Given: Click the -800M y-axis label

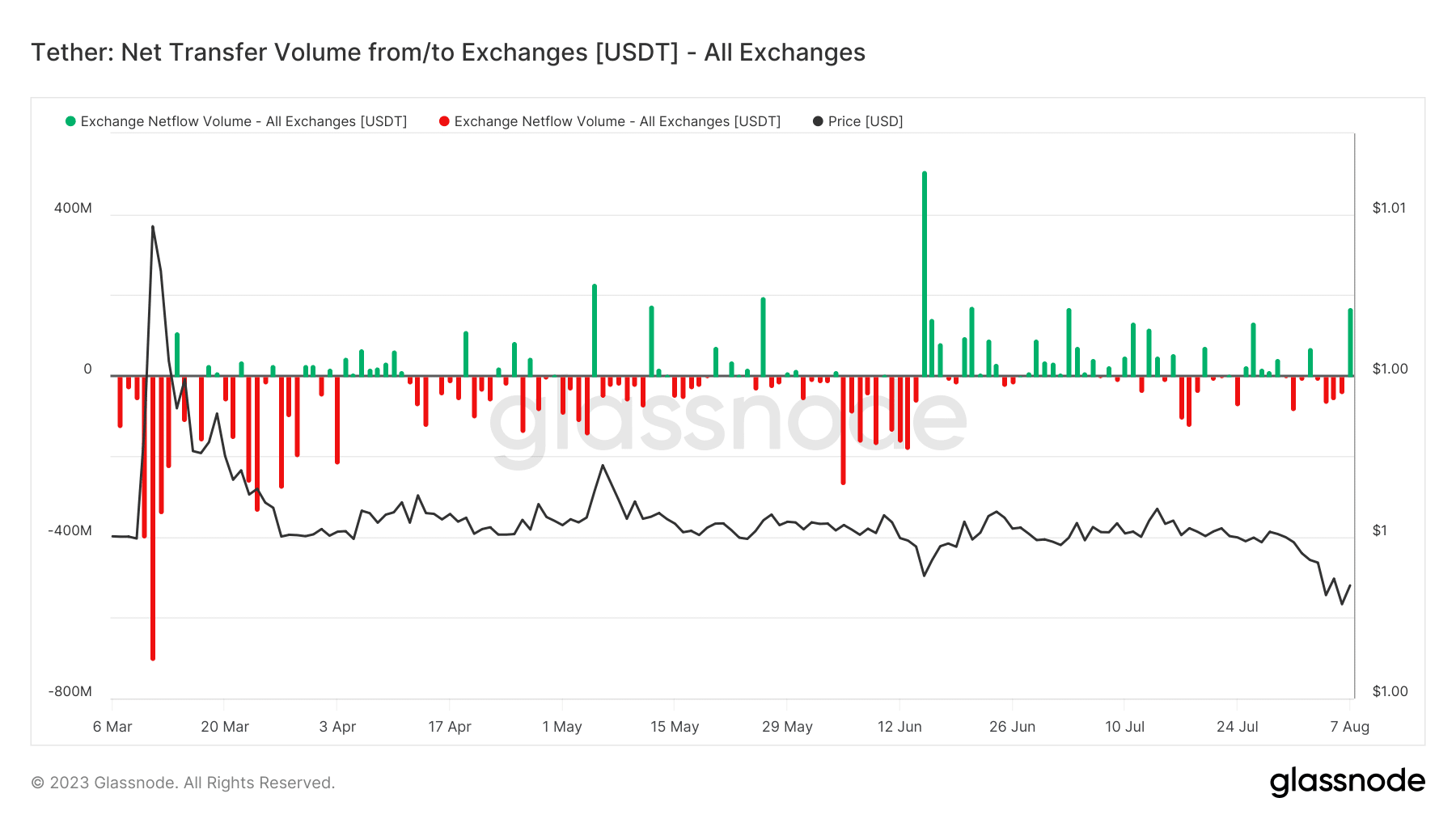Looking at the screenshot, I should (70, 692).
